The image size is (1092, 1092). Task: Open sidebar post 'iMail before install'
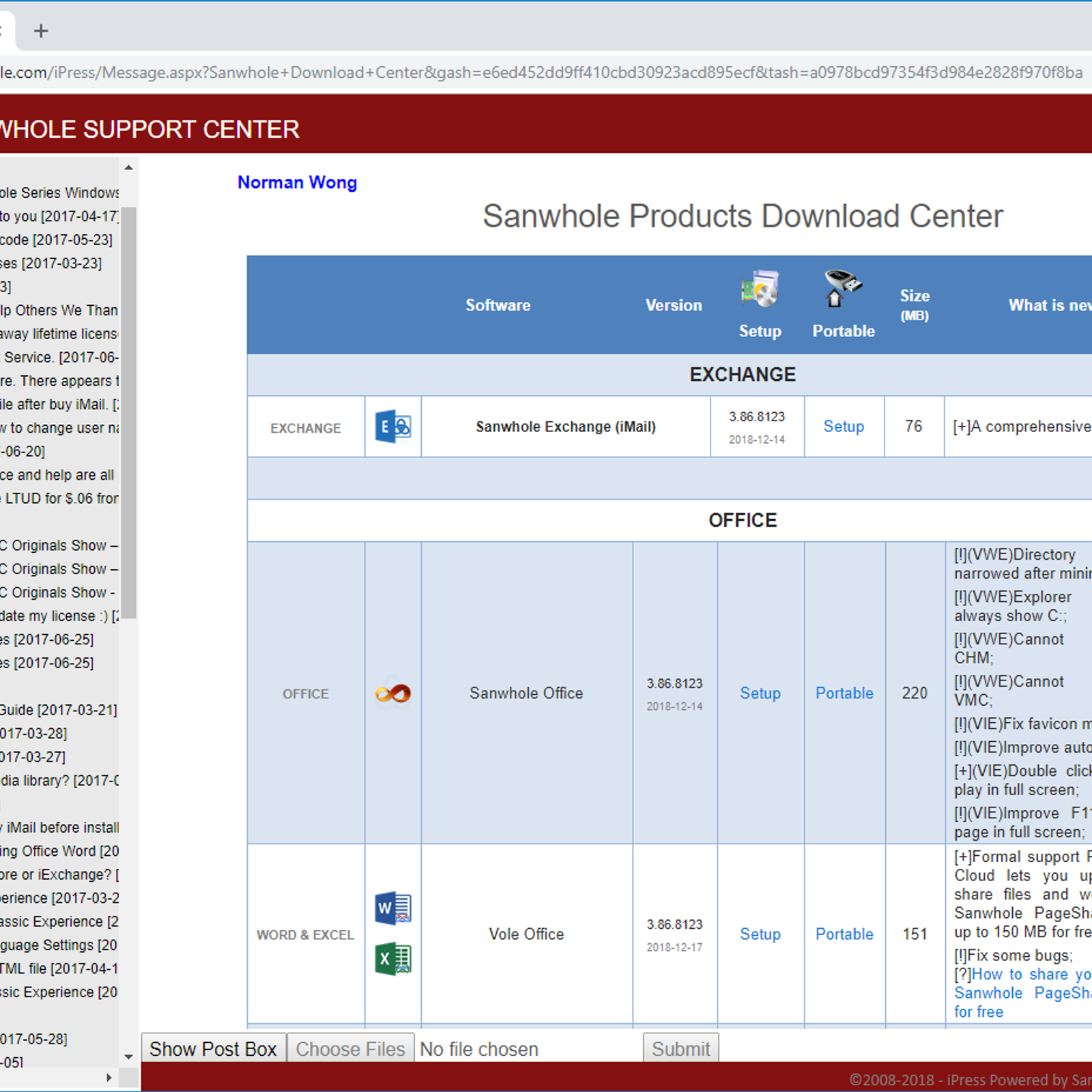59,828
